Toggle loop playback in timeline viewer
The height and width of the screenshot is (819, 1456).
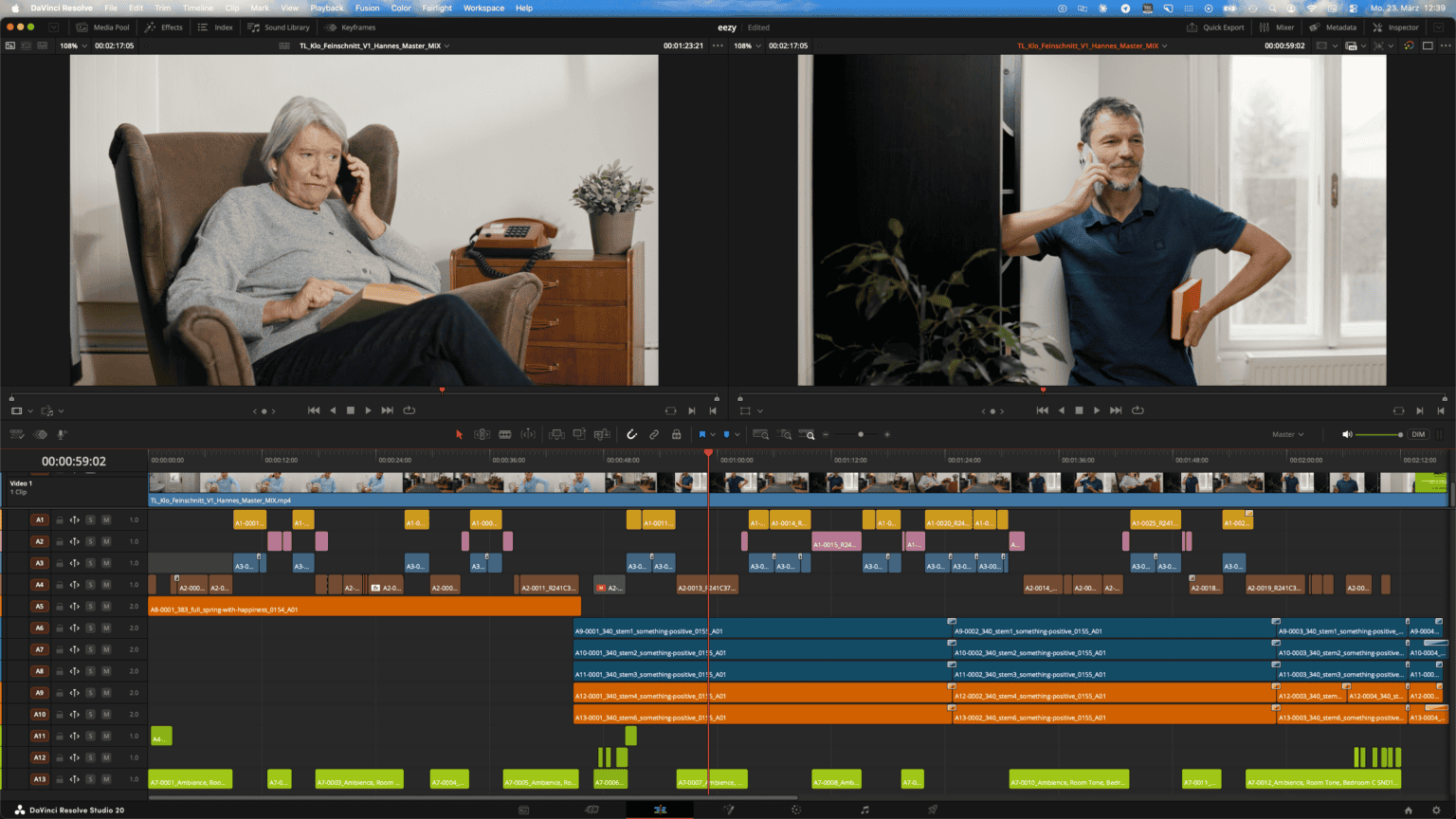pos(1137,410)
